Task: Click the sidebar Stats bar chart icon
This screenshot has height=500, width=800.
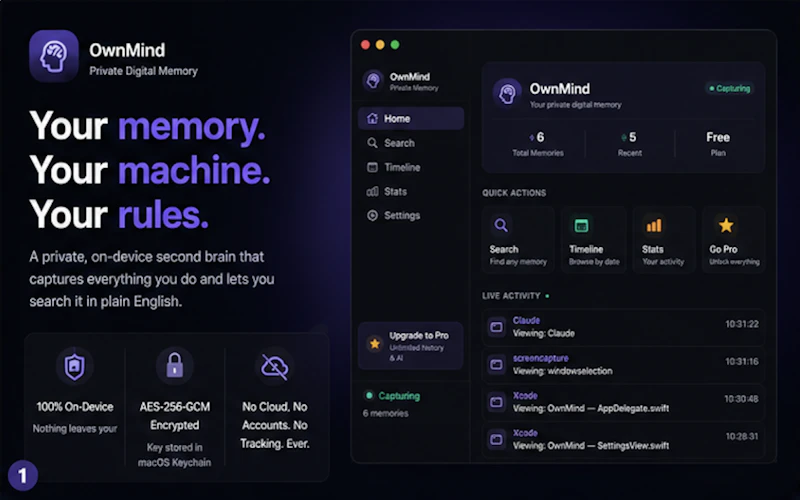Action: click(x=372, y=191)
